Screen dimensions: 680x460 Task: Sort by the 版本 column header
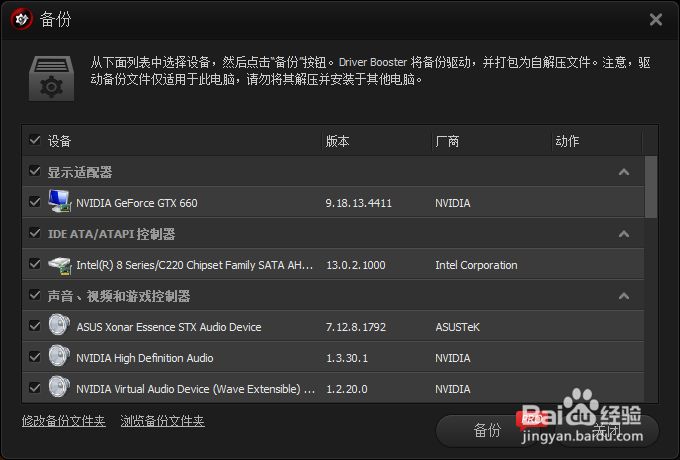pyautogui.click(x=337, y=141)
